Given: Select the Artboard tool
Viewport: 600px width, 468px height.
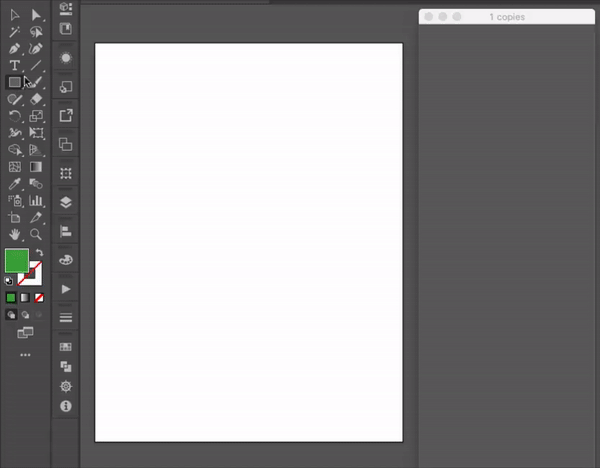Looking at the screenshot, I should pos(15,217).
